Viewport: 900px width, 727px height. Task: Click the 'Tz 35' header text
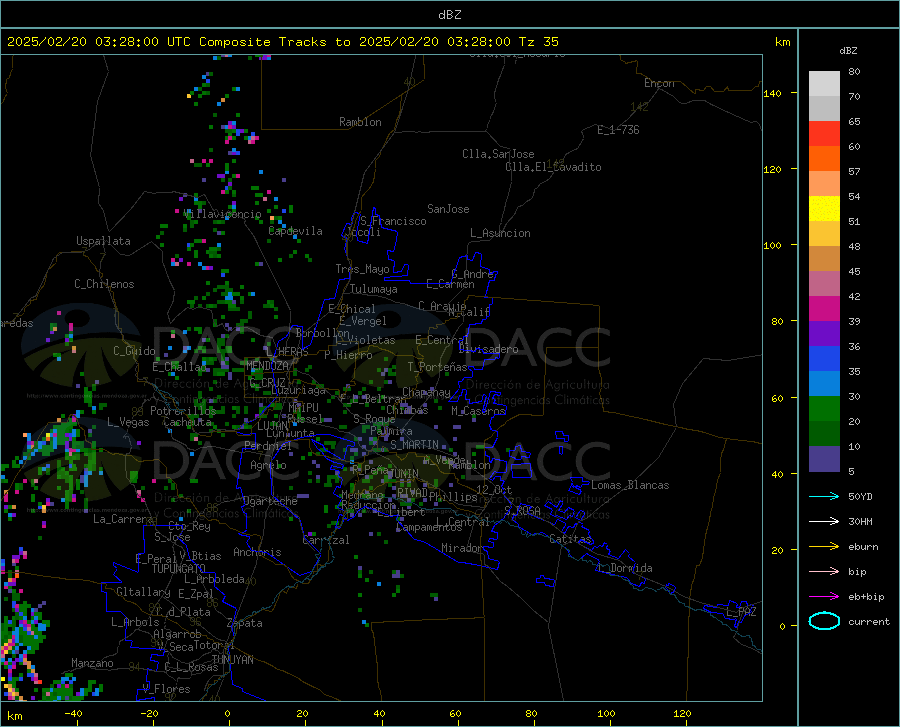coord(538,42)
